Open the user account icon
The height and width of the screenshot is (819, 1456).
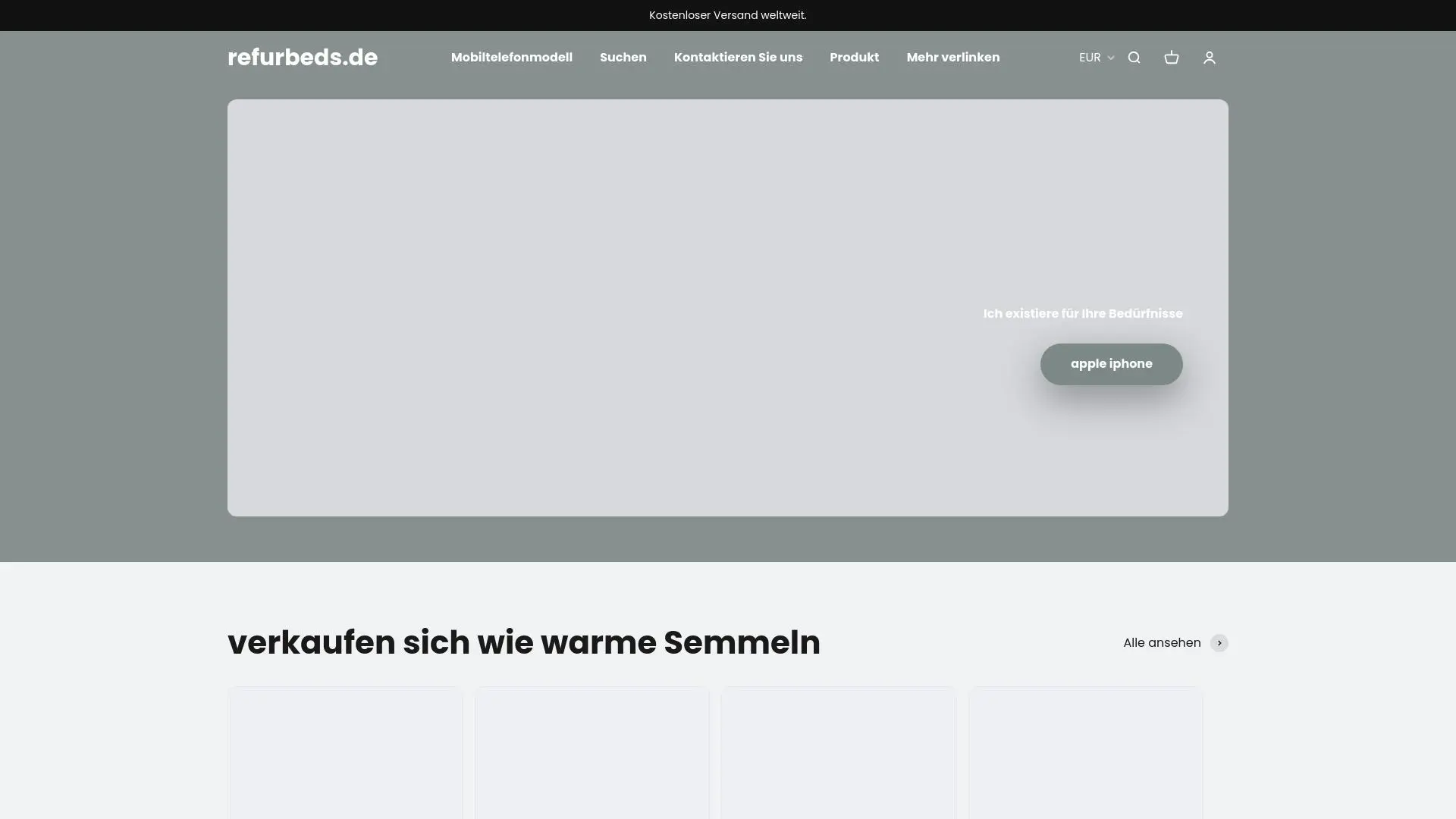(x=1210, y=58)
